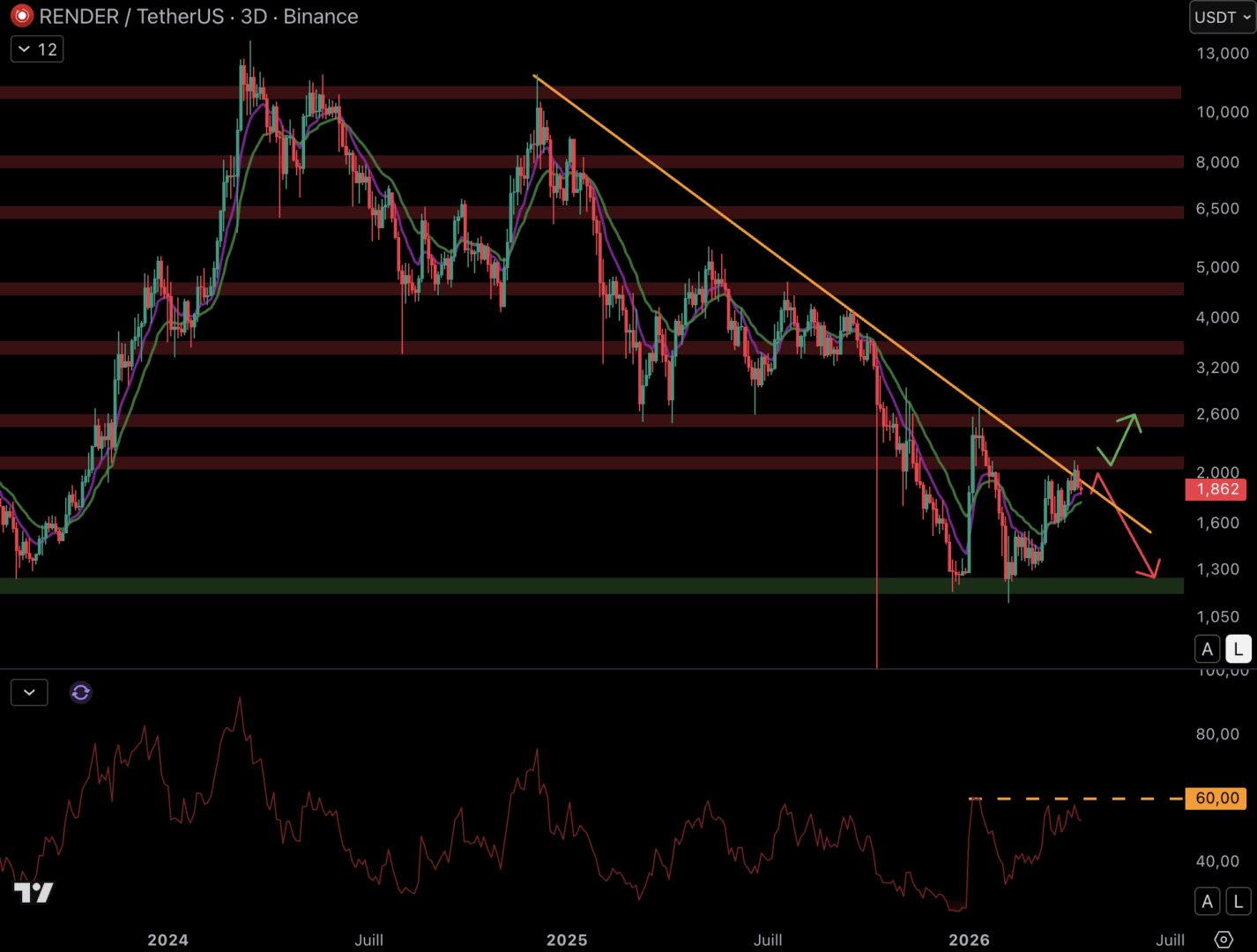Collapse the oscillator pane legend chevron
Screen dimensions: 1257x952
point(29,693)
